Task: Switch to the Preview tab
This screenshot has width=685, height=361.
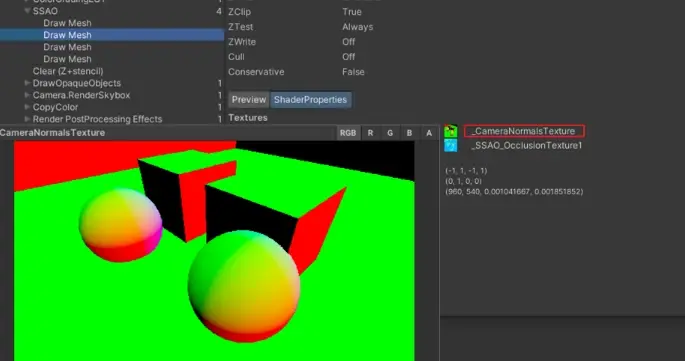Action: (x=249, y=100)
